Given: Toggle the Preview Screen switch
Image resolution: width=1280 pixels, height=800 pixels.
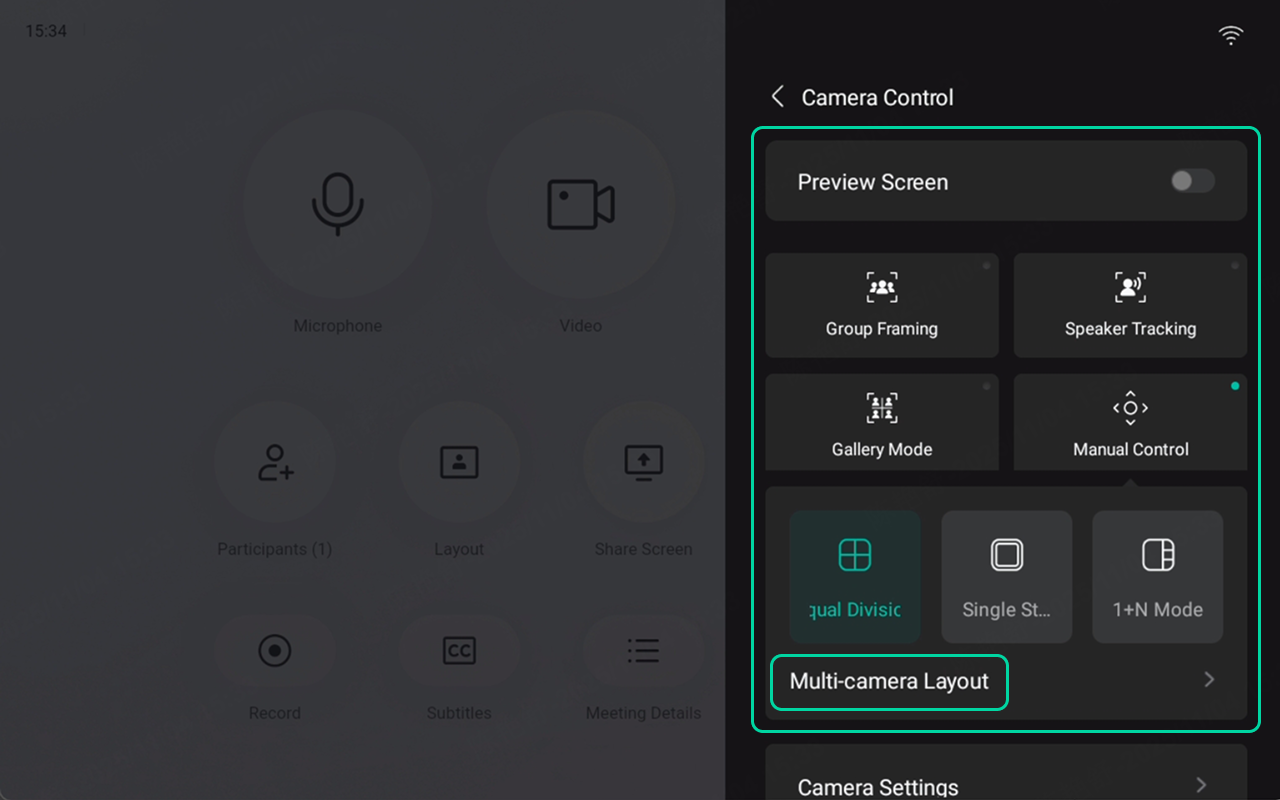Looking at the screenshot, I should (x=1192, y=181).
